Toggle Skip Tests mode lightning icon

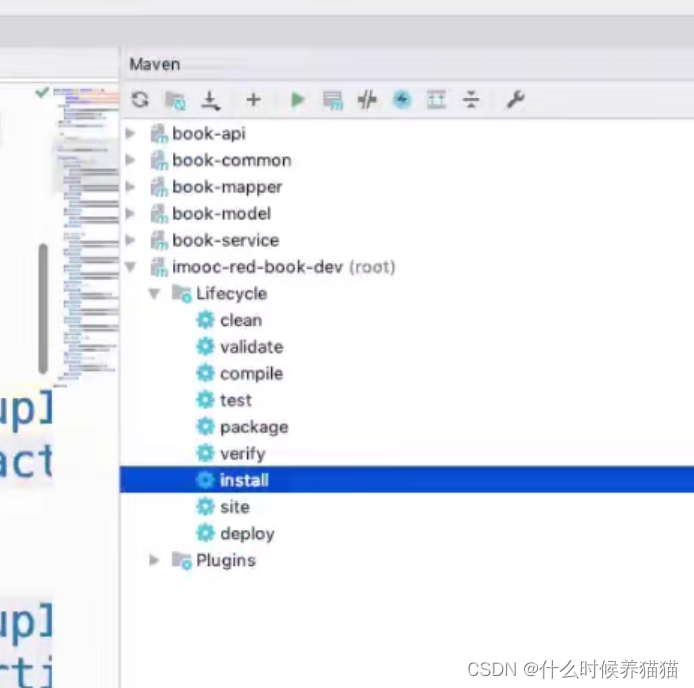(402, 100)
